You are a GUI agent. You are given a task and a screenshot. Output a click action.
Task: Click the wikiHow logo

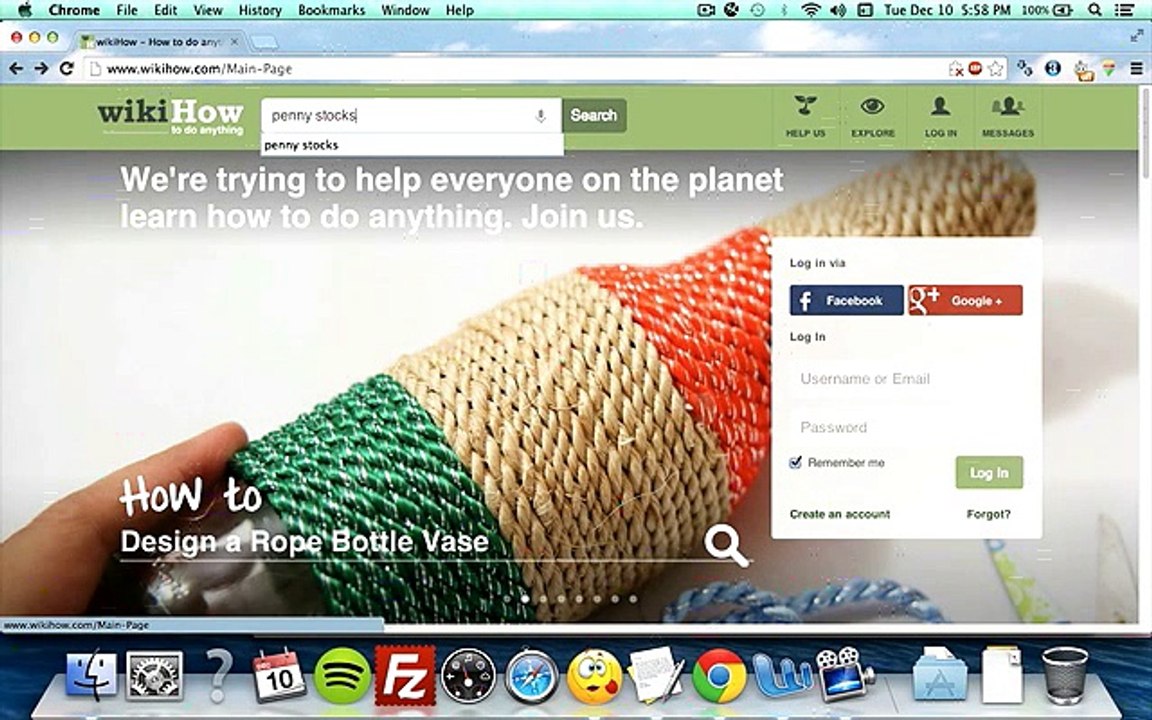(170, 117)
